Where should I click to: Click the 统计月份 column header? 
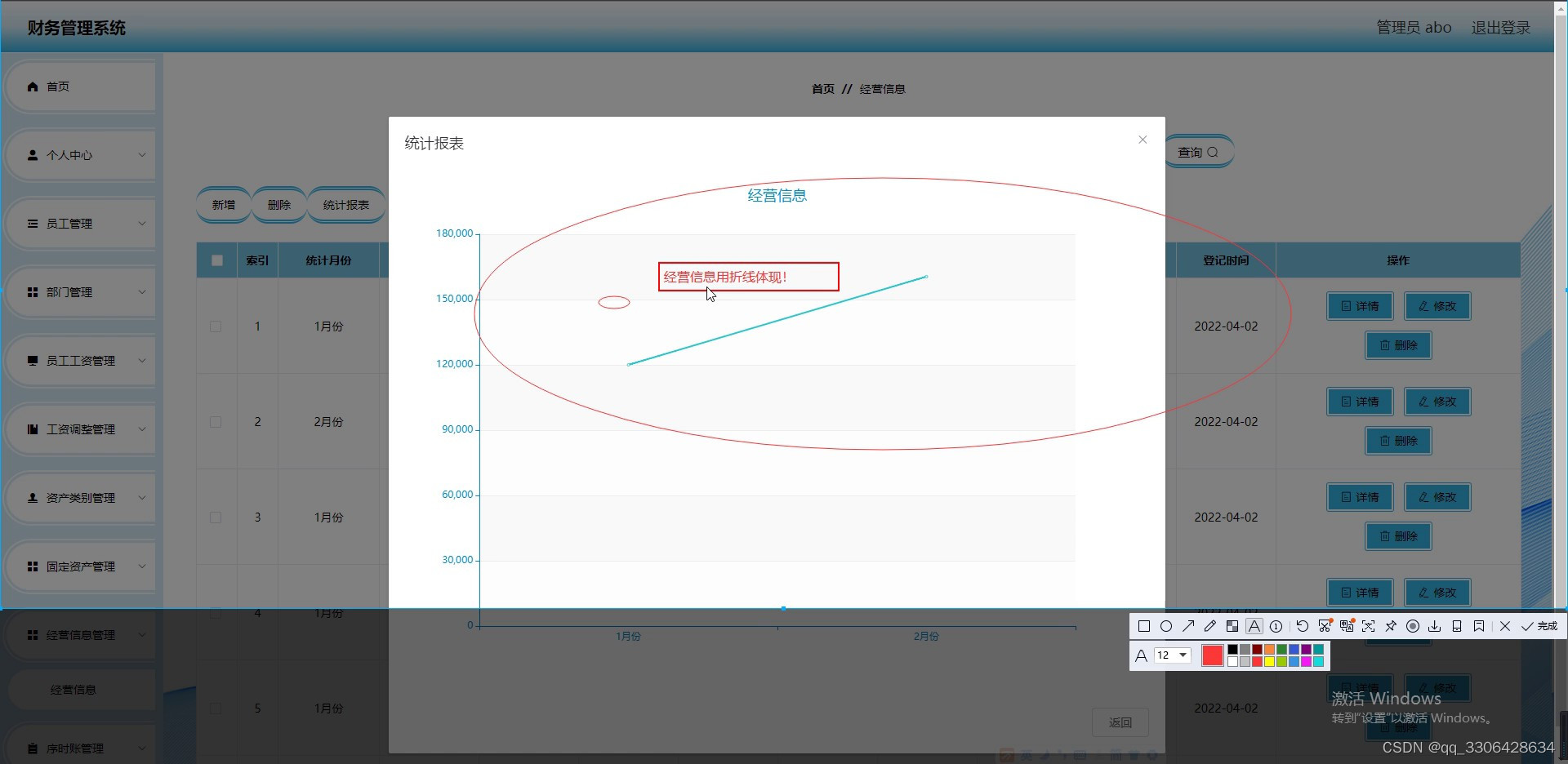click(328, 260)
